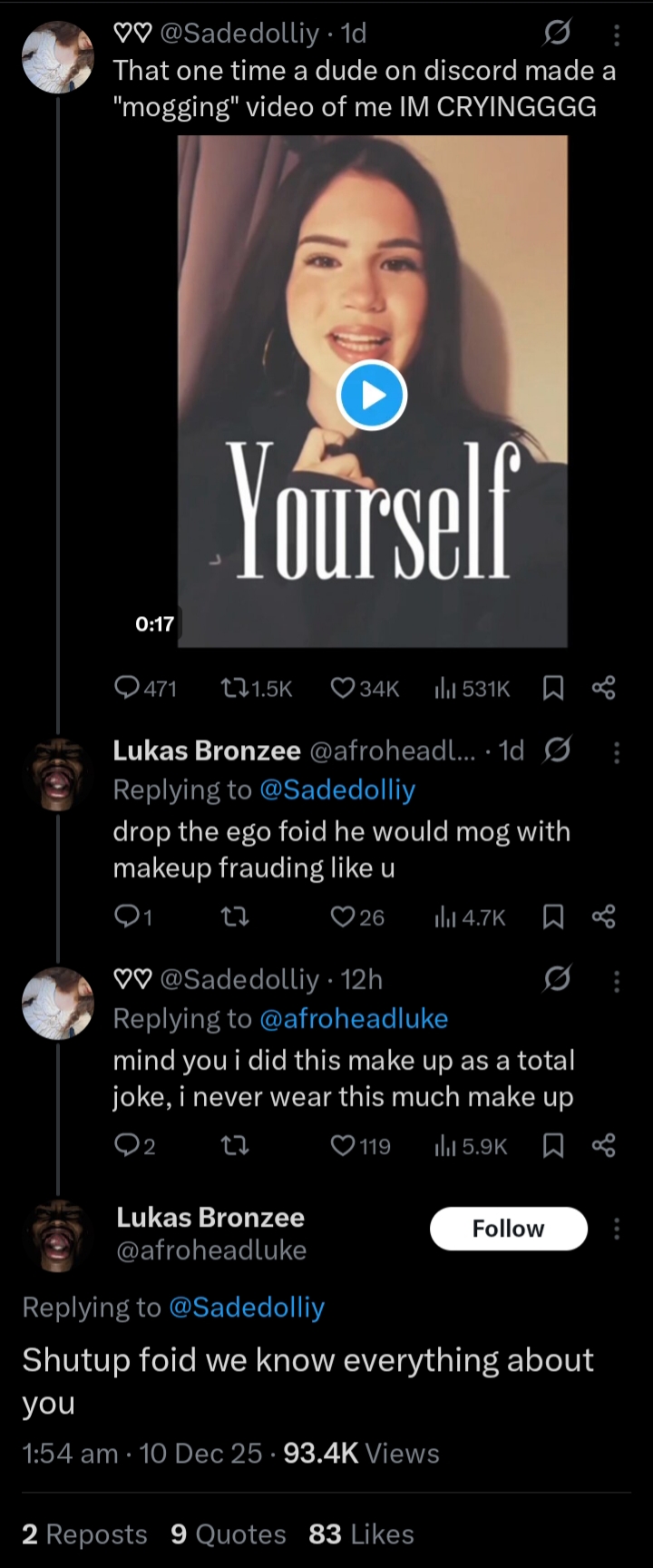
Task: Share the original video post
Action: pos(604,689)
